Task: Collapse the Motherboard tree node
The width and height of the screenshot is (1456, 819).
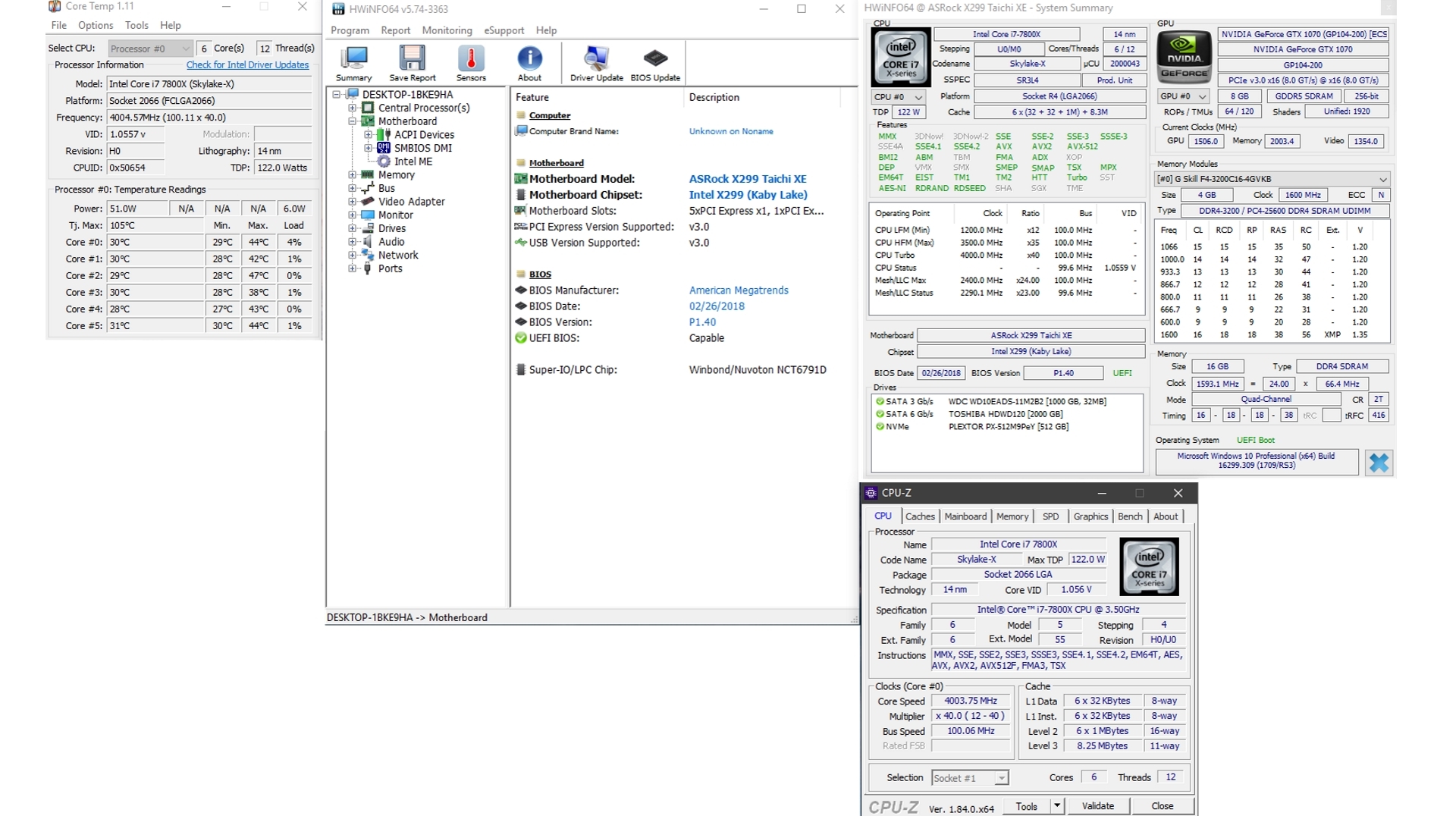Action: [x=352, y=121]
